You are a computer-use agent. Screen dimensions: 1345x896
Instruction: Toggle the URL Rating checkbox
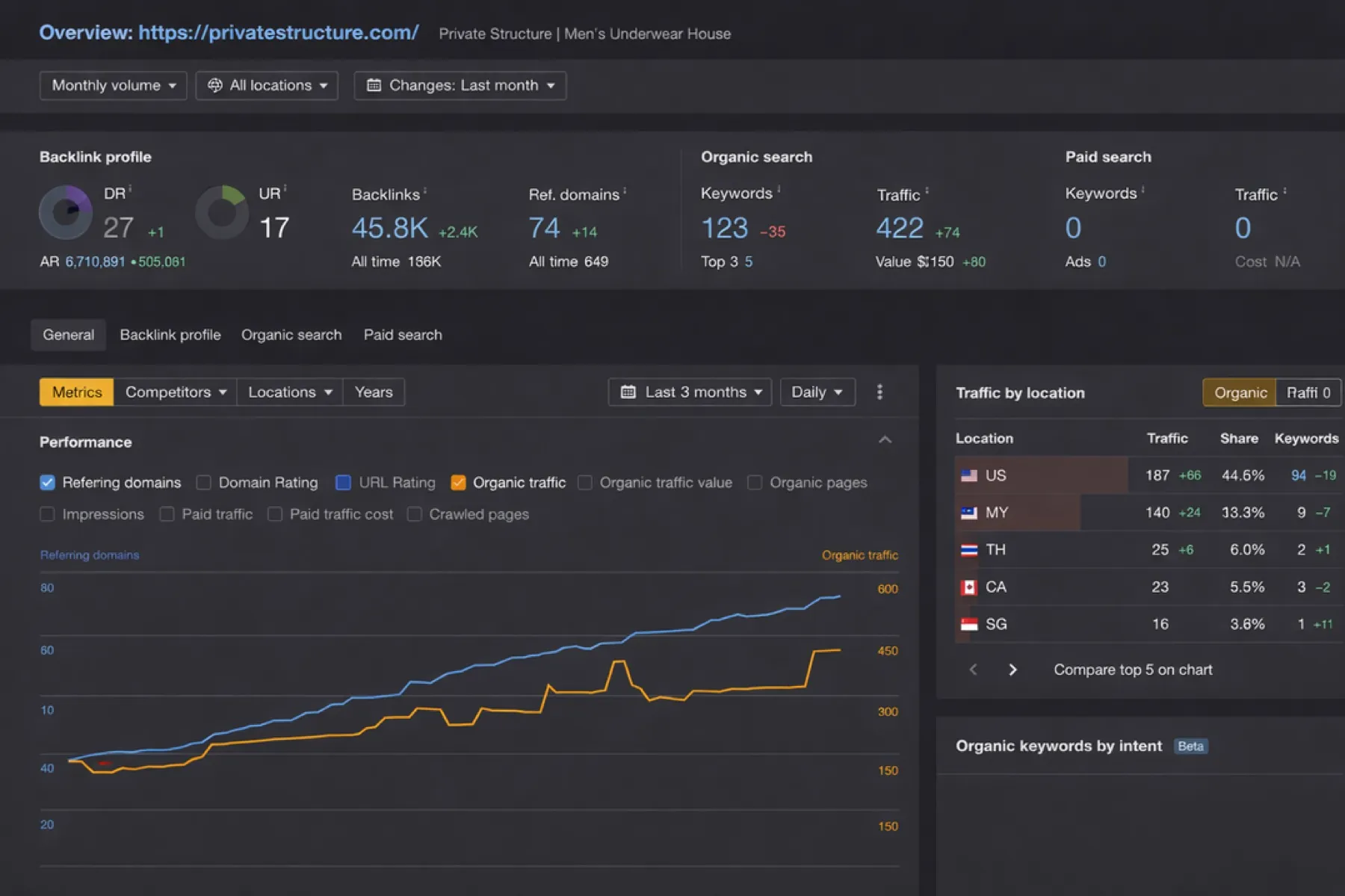343,483
